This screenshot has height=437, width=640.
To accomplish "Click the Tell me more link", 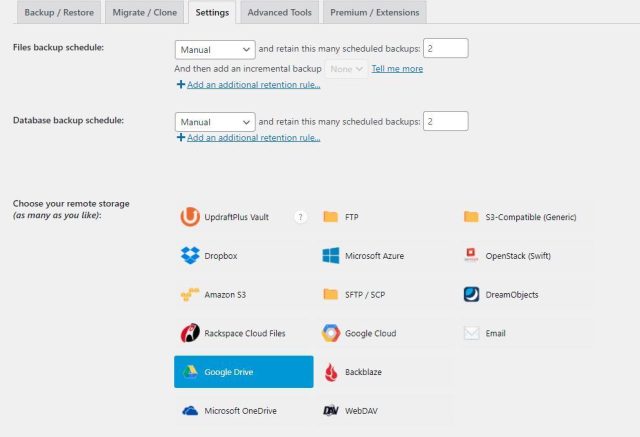I will pyautogui.click(x=397, y=69).
